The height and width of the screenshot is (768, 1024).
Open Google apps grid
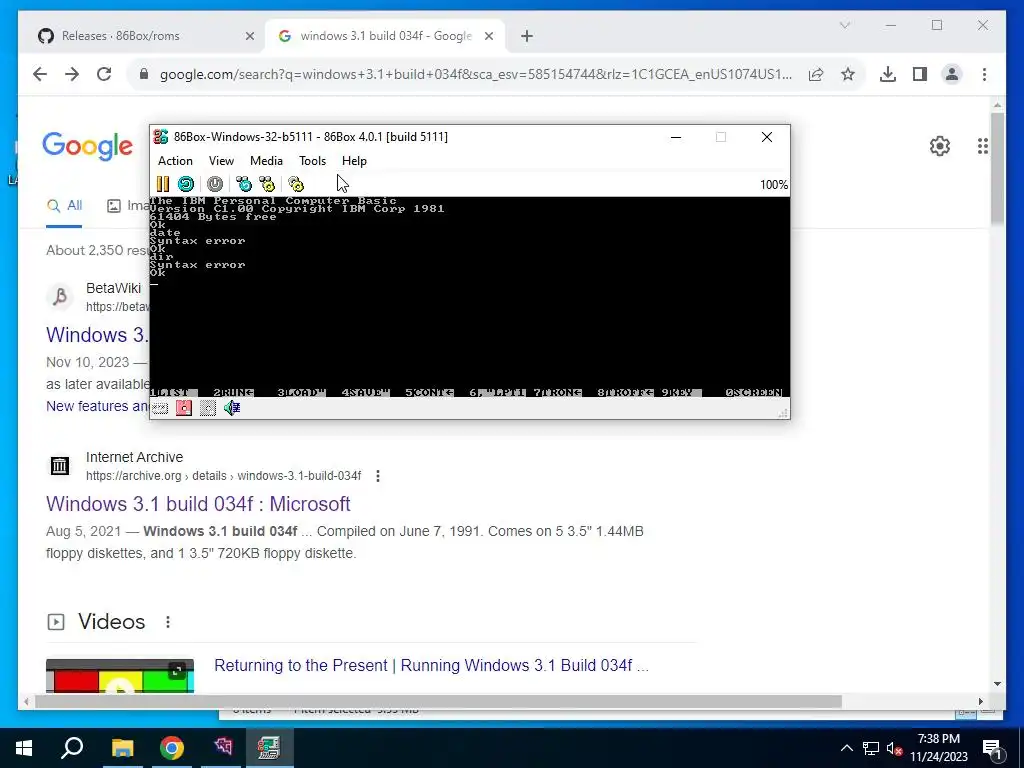[x=983, y=146]
